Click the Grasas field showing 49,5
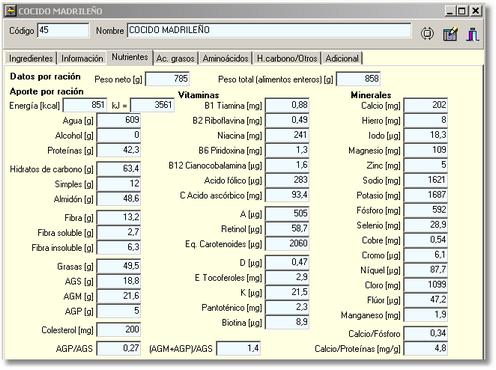Image resolution: width=496 pixels, height=370 pixels. pos(119,266)
